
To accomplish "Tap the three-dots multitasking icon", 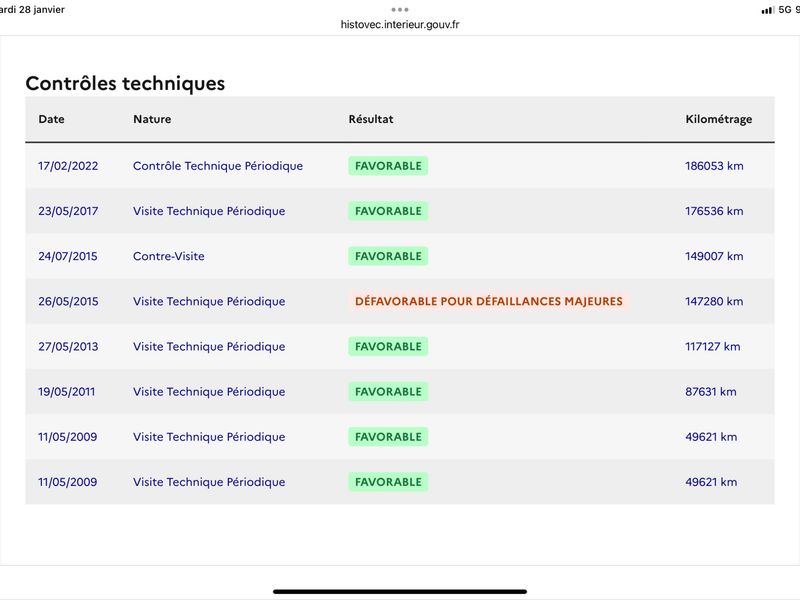I will coord(399,10).
